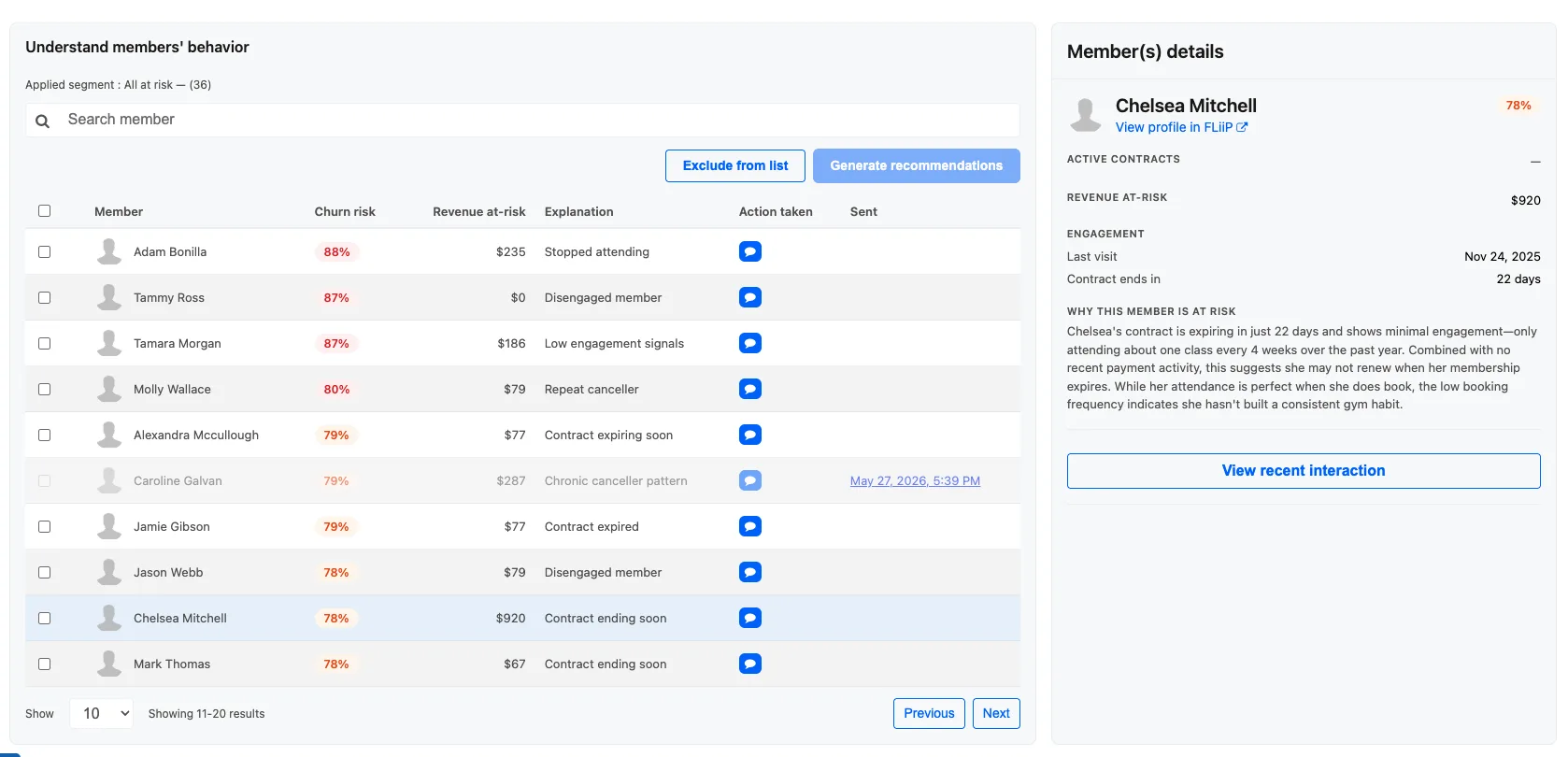Open View profile in FLiiP link
This screenshot has width=1568, height=757.
1181,127
